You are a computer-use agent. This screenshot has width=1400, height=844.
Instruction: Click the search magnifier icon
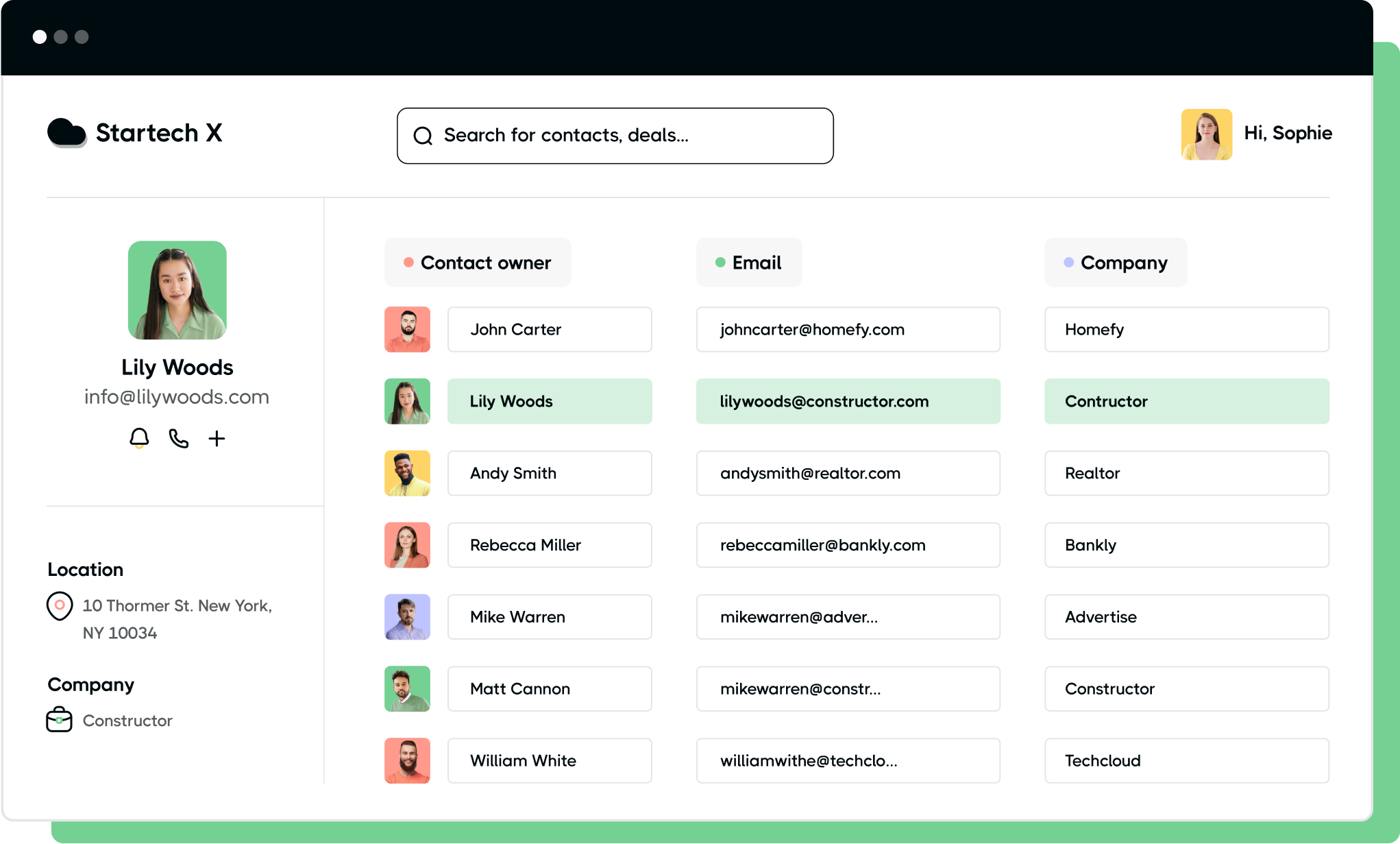[x=423, y=136]
